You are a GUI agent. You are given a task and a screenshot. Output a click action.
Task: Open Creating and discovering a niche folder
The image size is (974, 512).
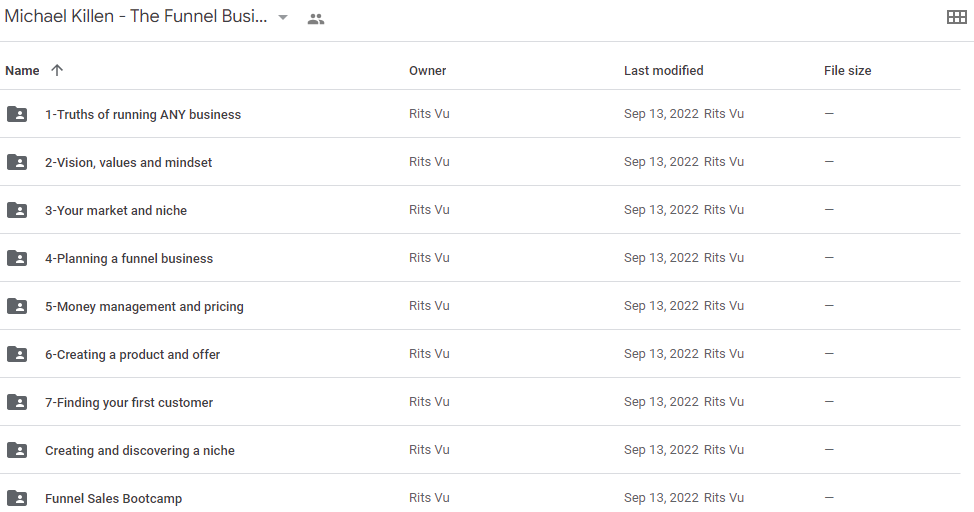pos(140,450)
